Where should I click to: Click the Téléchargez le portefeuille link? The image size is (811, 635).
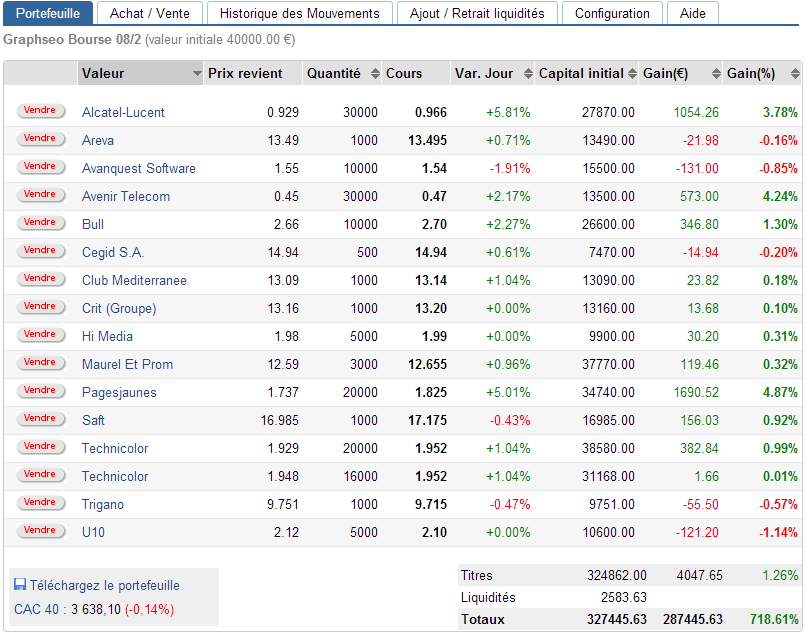[105, 586]
